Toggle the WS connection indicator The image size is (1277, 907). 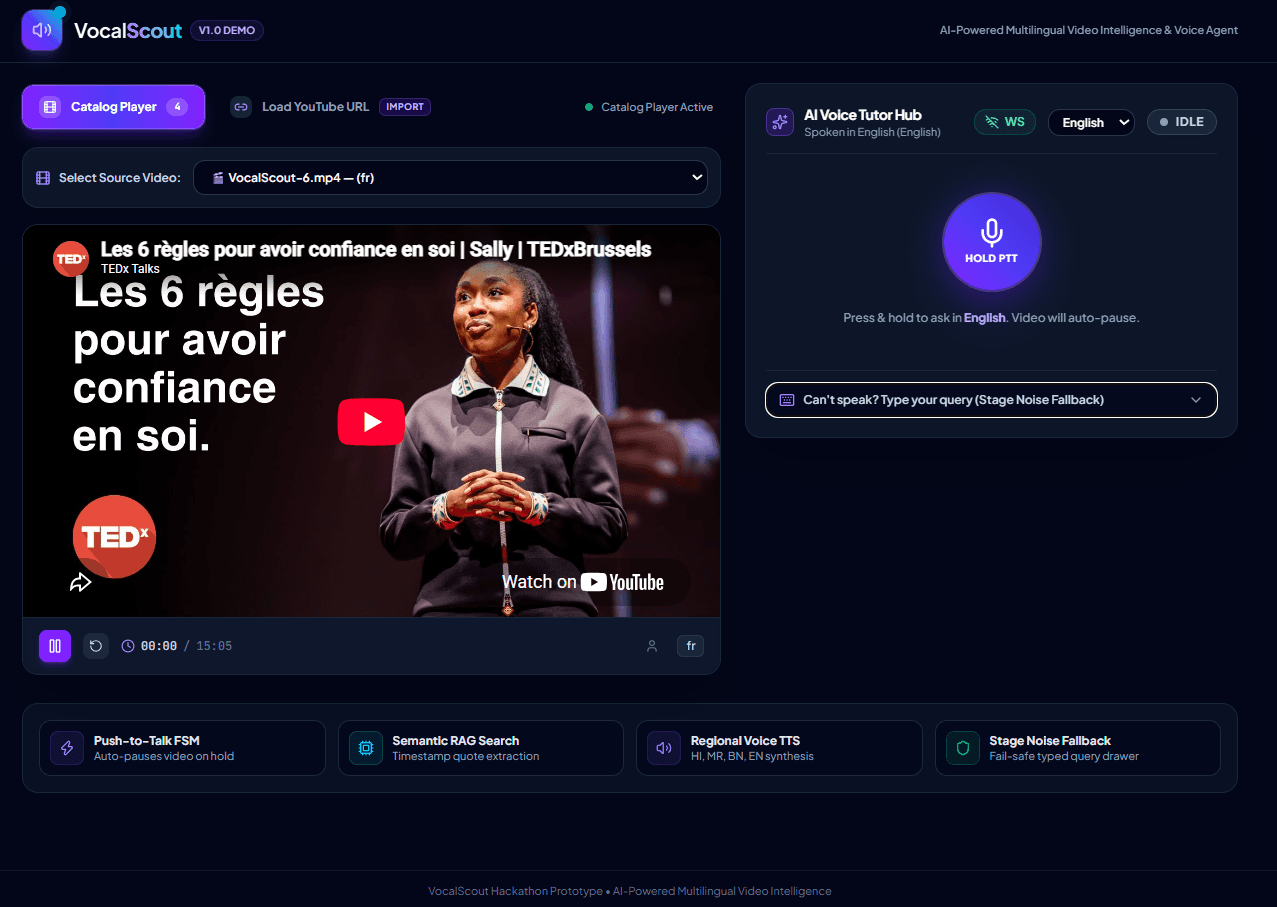click(x=1005, y=122)
